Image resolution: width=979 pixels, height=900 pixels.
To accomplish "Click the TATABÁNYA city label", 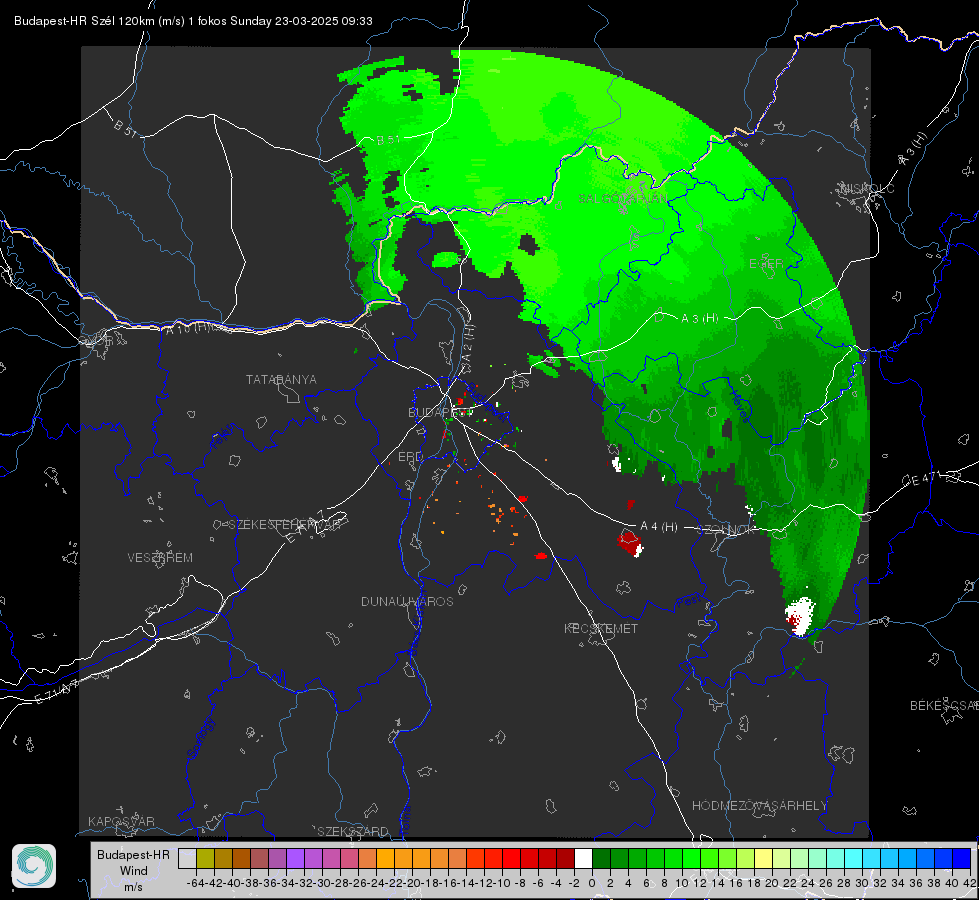I will tap(281, 380).
